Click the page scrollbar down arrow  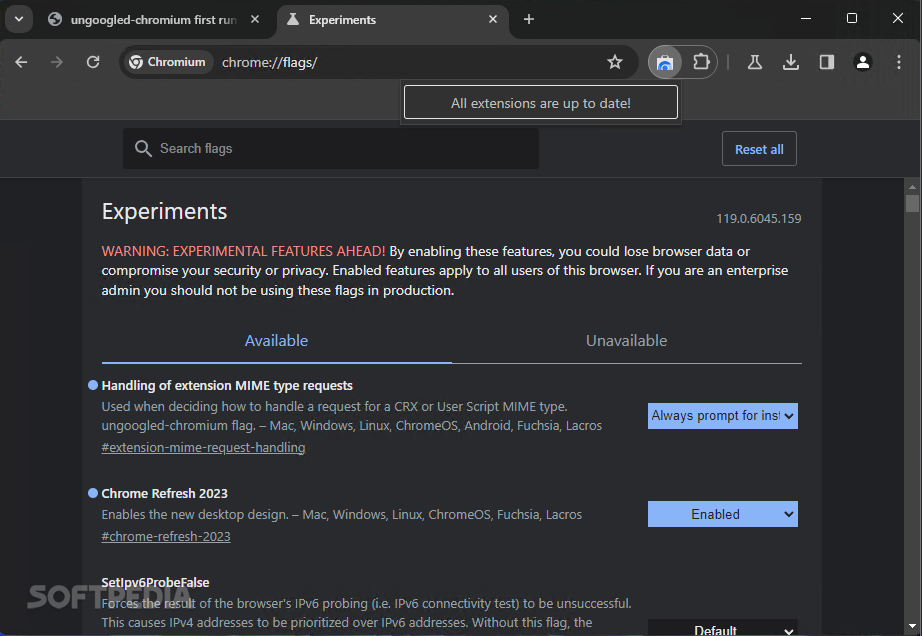[x=912, y=627]
